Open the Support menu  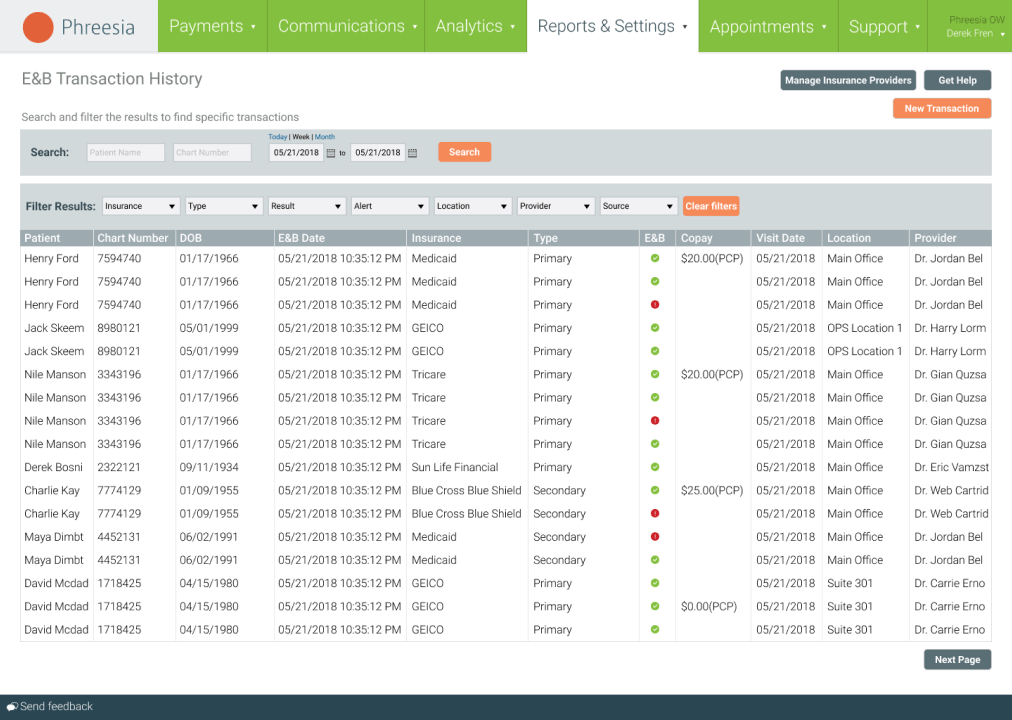click(x=883, y=26)
